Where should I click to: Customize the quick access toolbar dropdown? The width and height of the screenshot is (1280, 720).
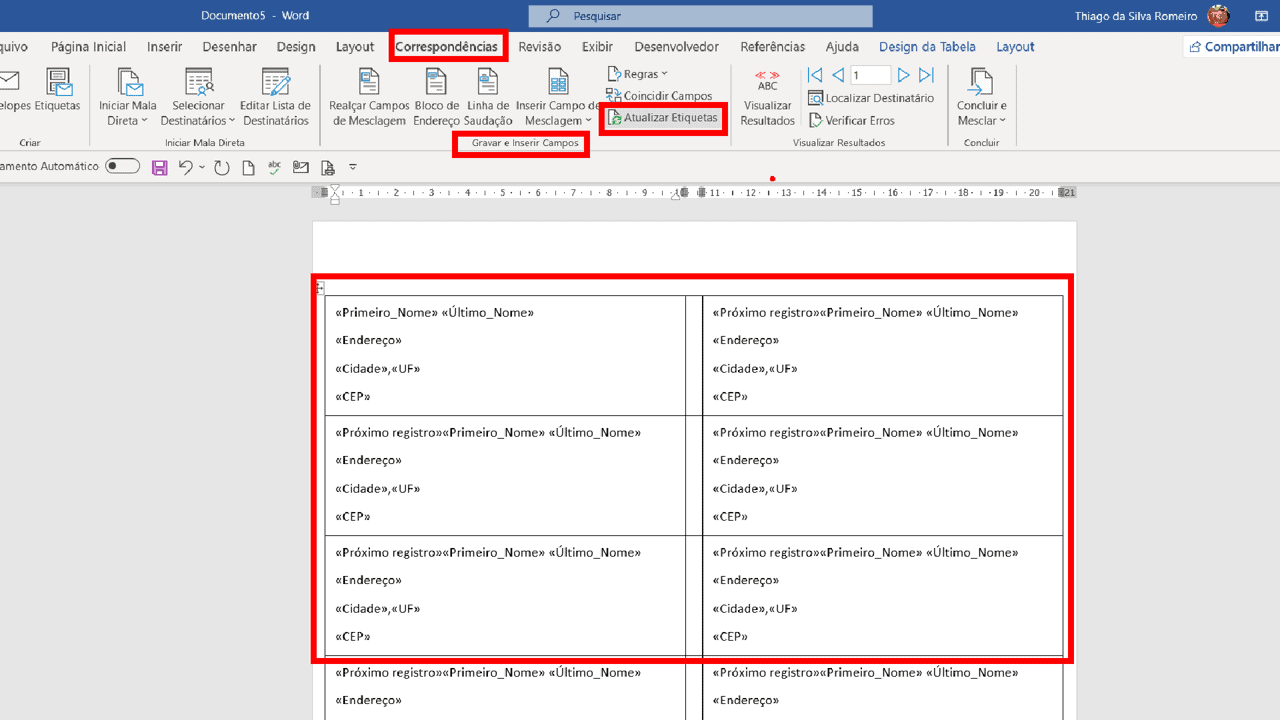click(x=353, y=167)
